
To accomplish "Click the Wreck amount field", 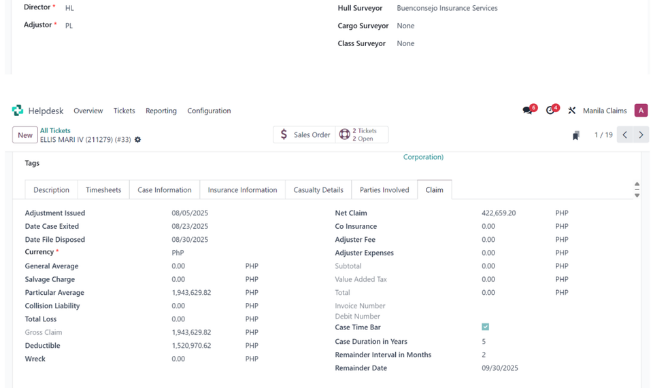I will 178,359.
